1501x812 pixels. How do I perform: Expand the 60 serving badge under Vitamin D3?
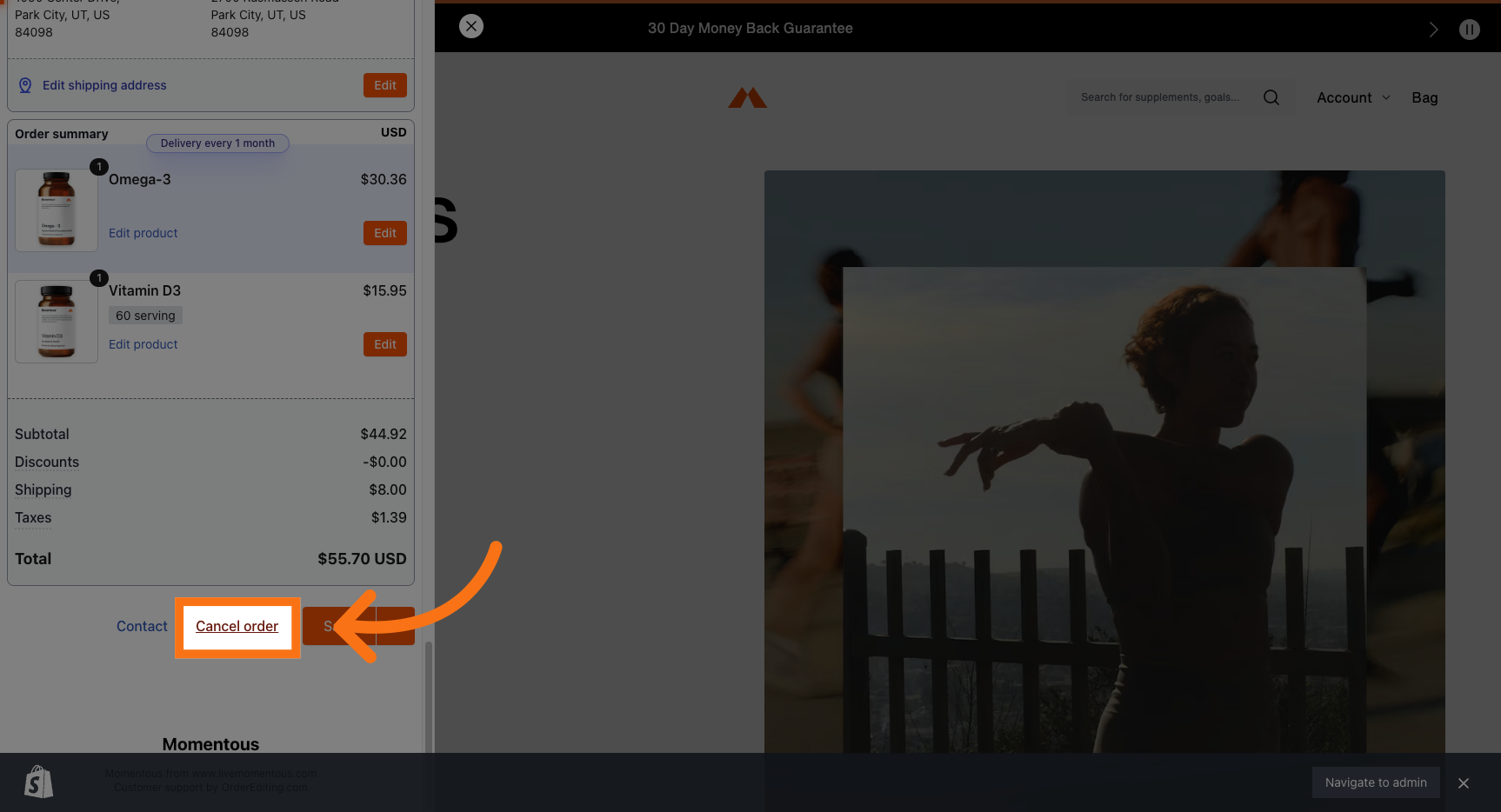coord(144,315)
